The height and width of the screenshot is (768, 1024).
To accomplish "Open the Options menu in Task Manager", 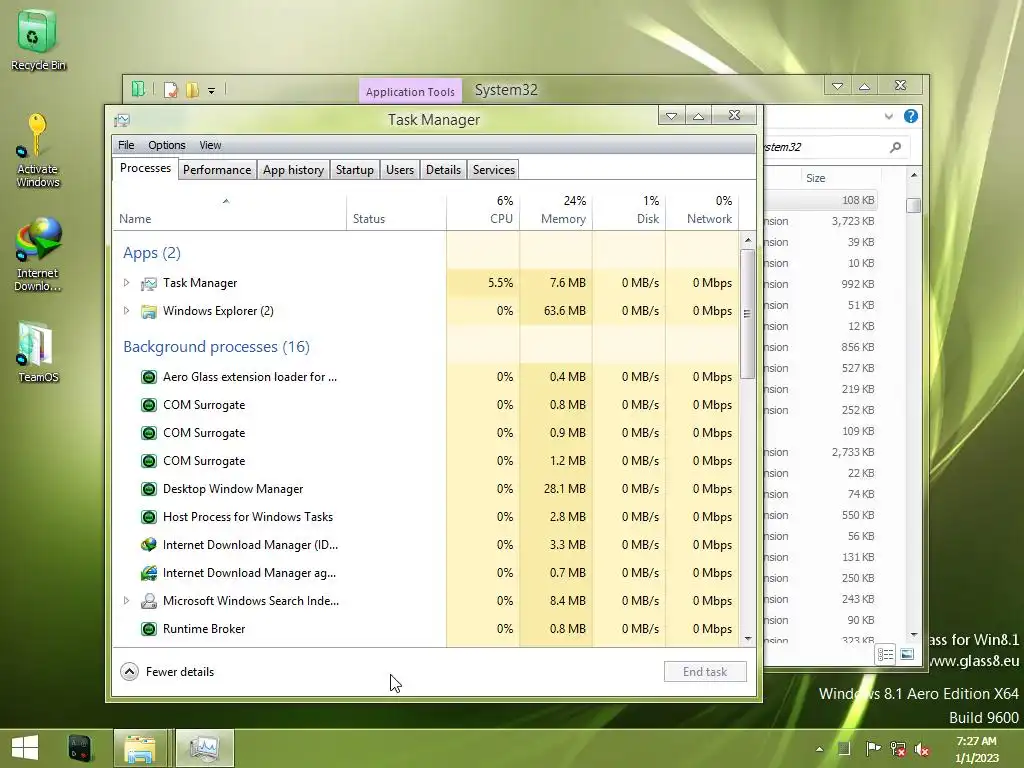I will (167, 145).
